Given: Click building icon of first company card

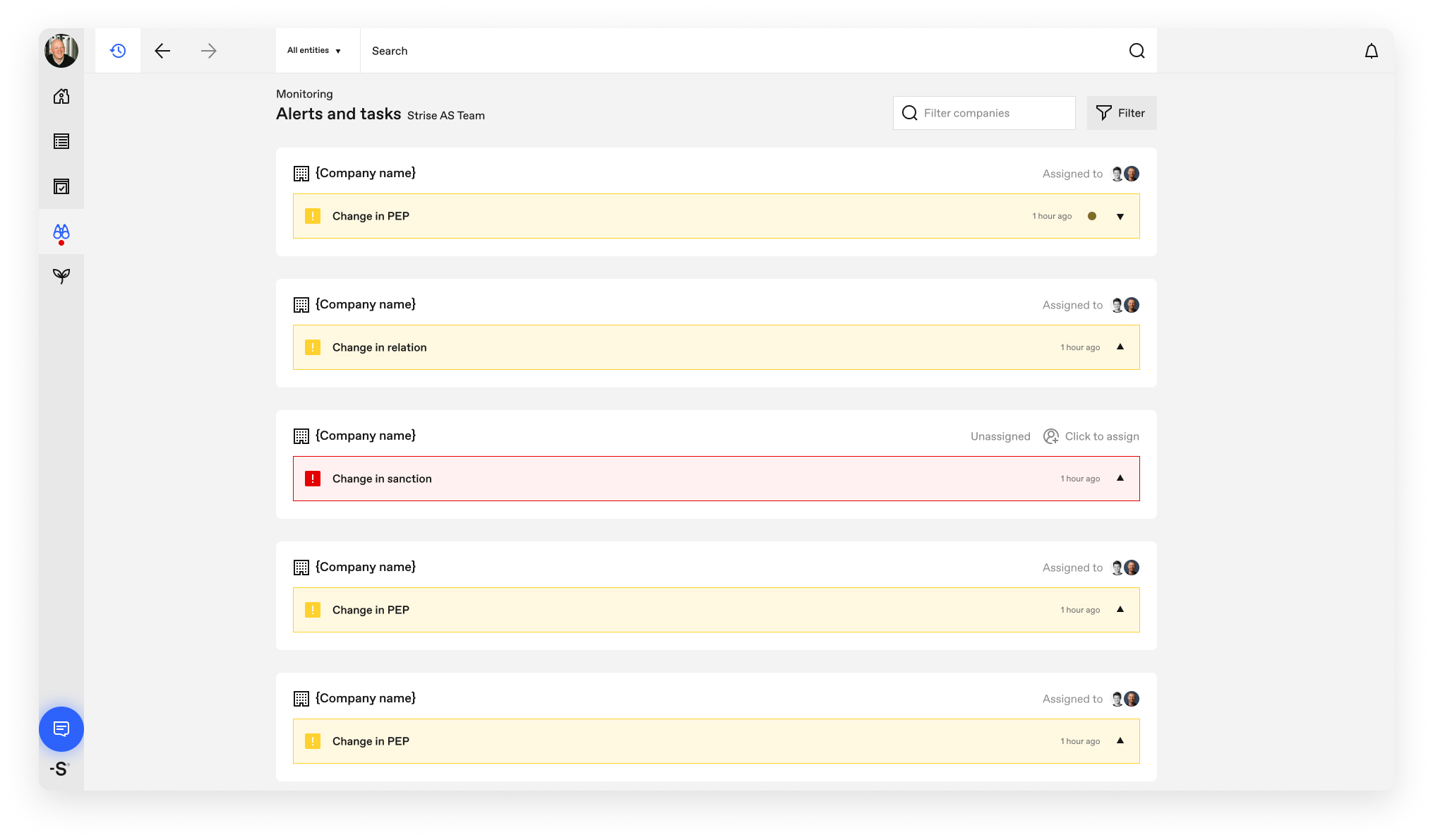Looking at the screenshot, I should [x=301, y=174].
